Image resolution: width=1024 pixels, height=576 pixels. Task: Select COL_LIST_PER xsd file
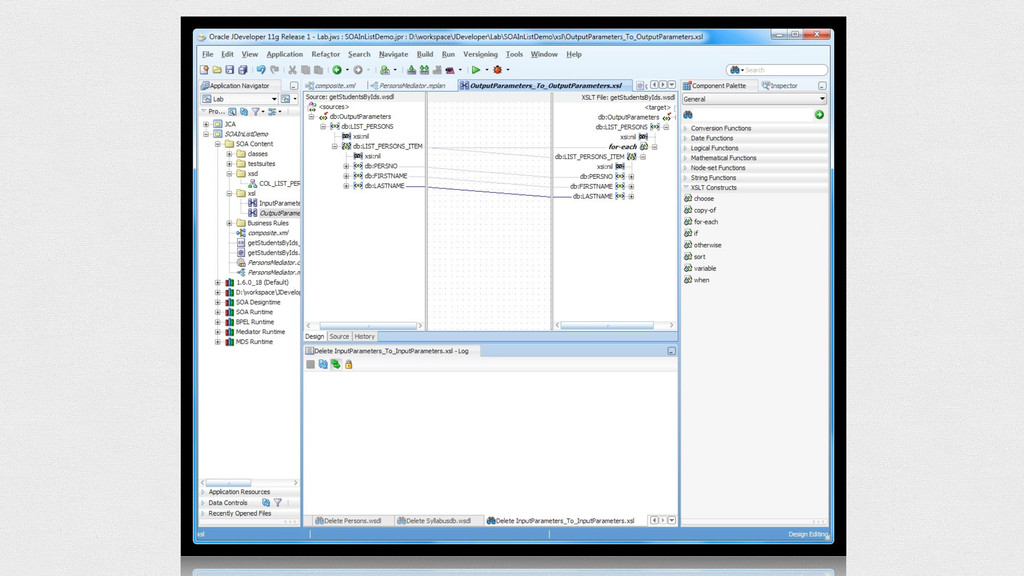click(279, 184)
